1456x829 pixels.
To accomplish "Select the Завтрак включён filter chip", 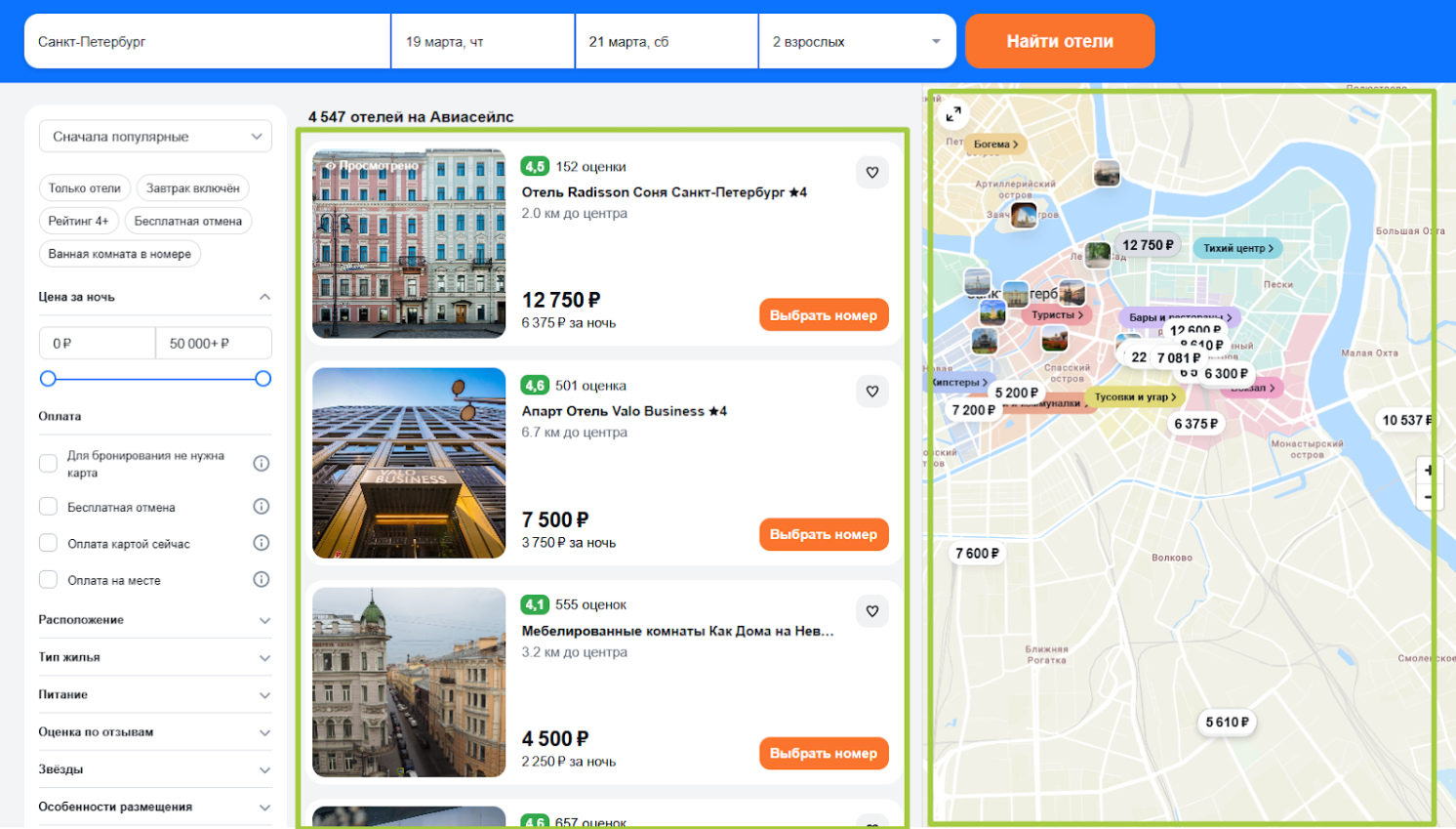I will 192,188.
